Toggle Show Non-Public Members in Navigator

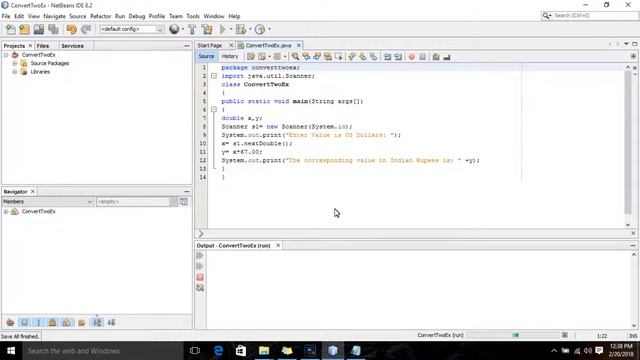coord(53,322)
